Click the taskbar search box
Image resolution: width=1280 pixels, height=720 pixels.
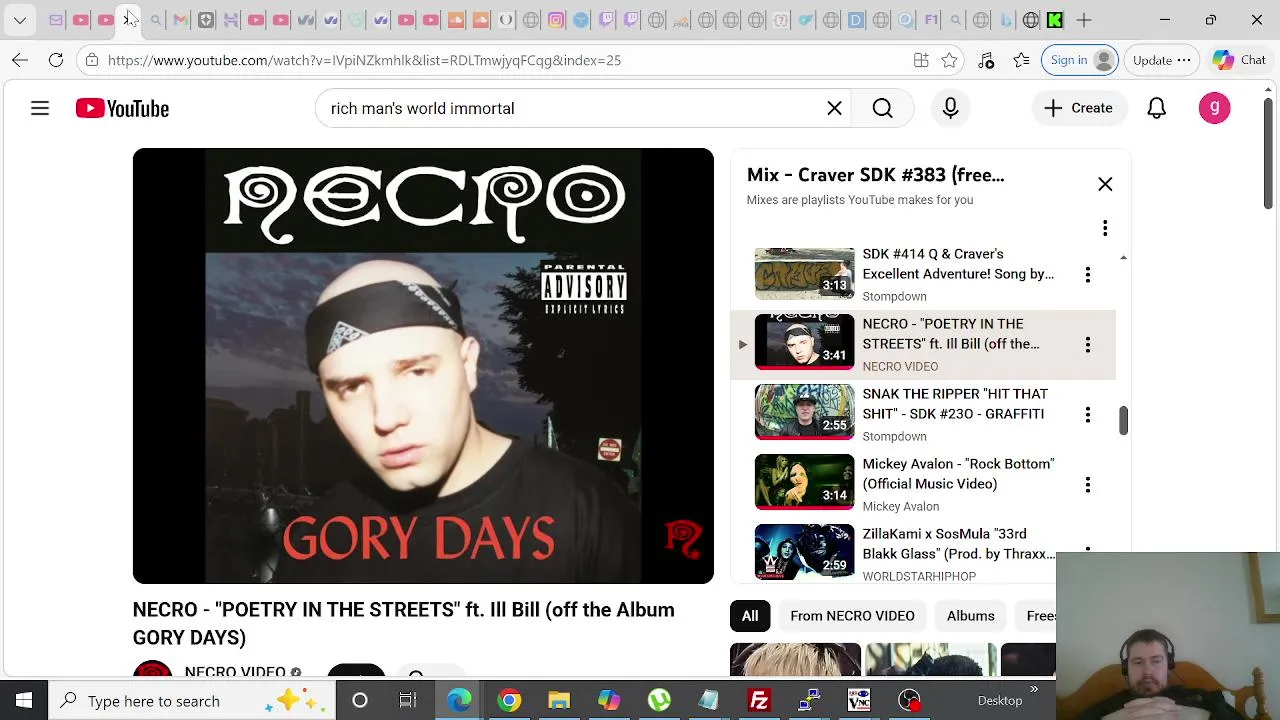(x=190, y=701)
